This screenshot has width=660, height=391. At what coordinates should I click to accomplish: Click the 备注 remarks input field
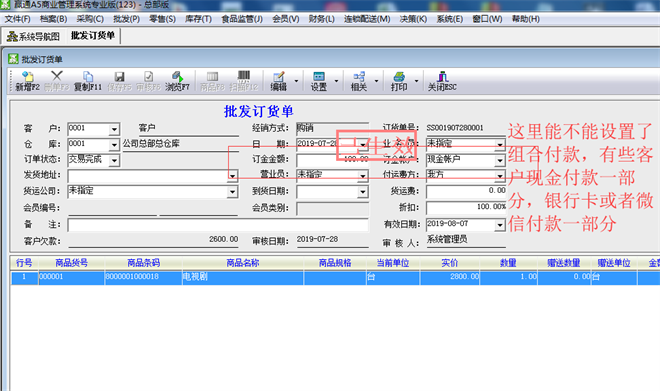(218, 225)
